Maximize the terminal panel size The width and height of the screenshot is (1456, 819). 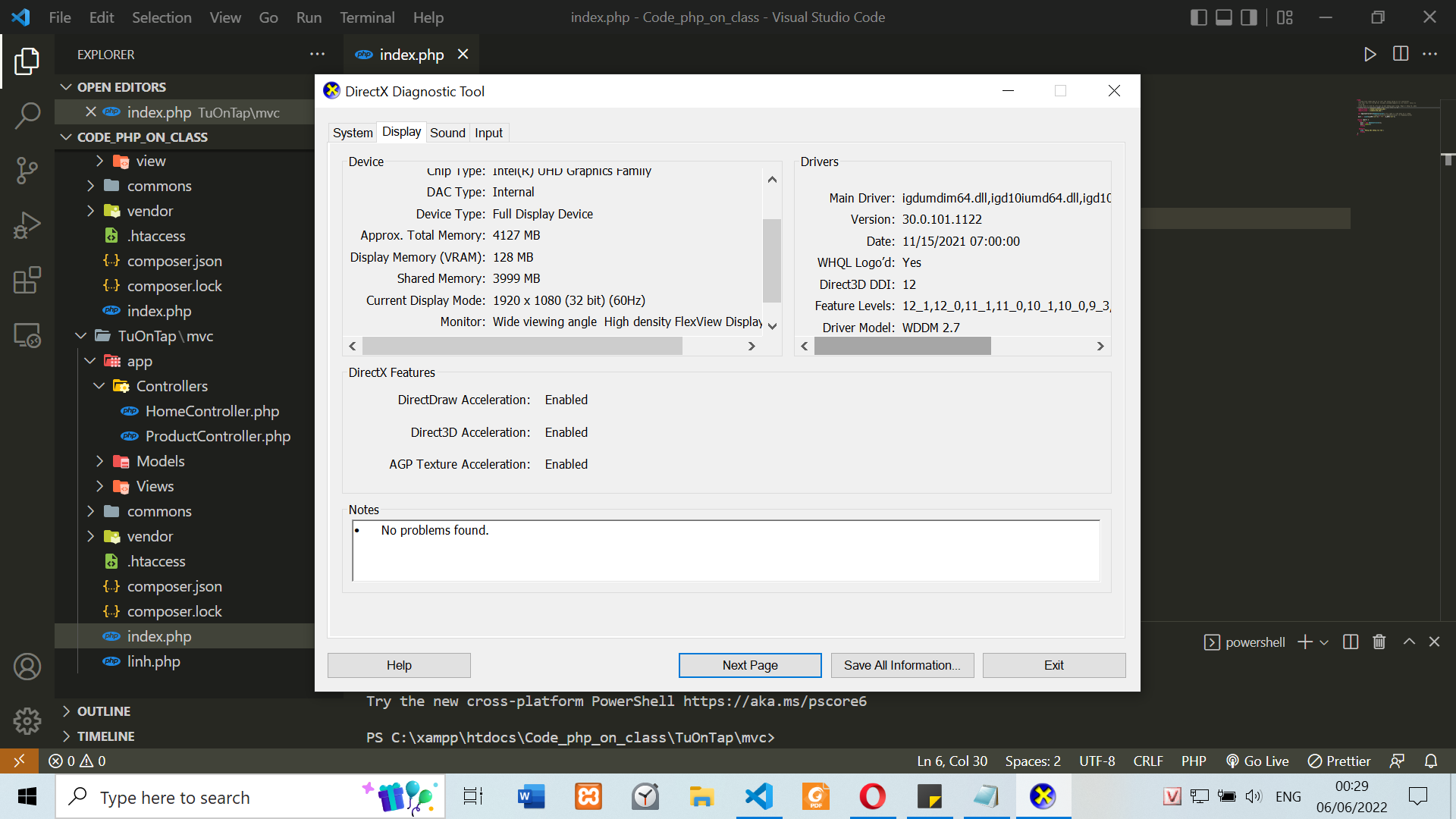(1409, 642)
